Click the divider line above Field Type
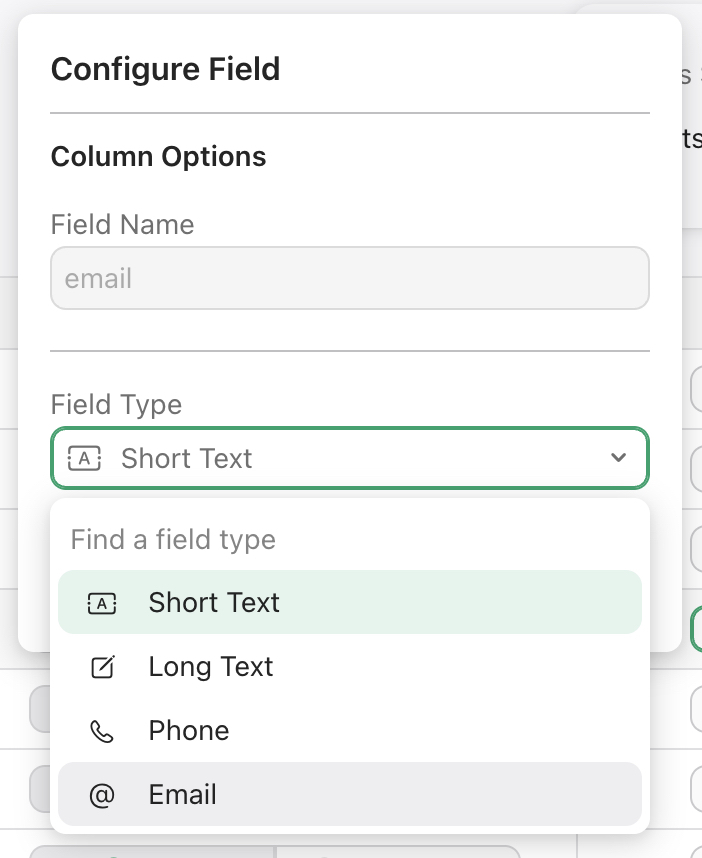 point(350,351)
